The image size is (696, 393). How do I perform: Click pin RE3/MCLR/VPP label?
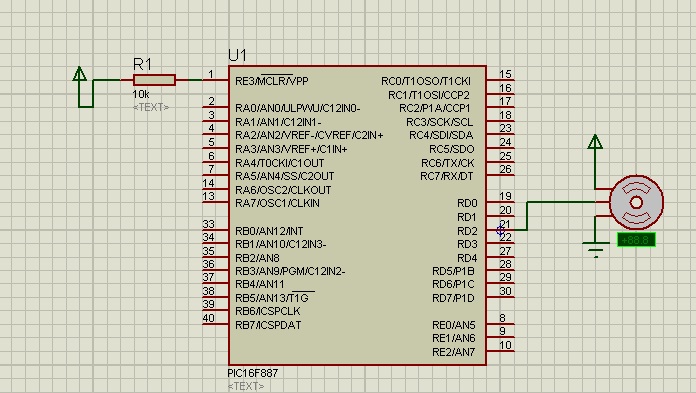tap(272, 81)
